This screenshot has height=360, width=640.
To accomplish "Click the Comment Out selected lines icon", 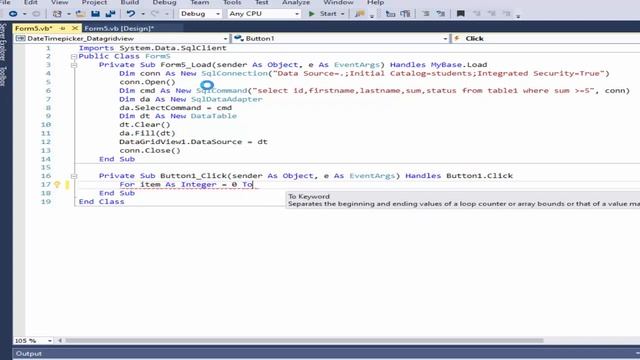I will [x=426, y=14].
